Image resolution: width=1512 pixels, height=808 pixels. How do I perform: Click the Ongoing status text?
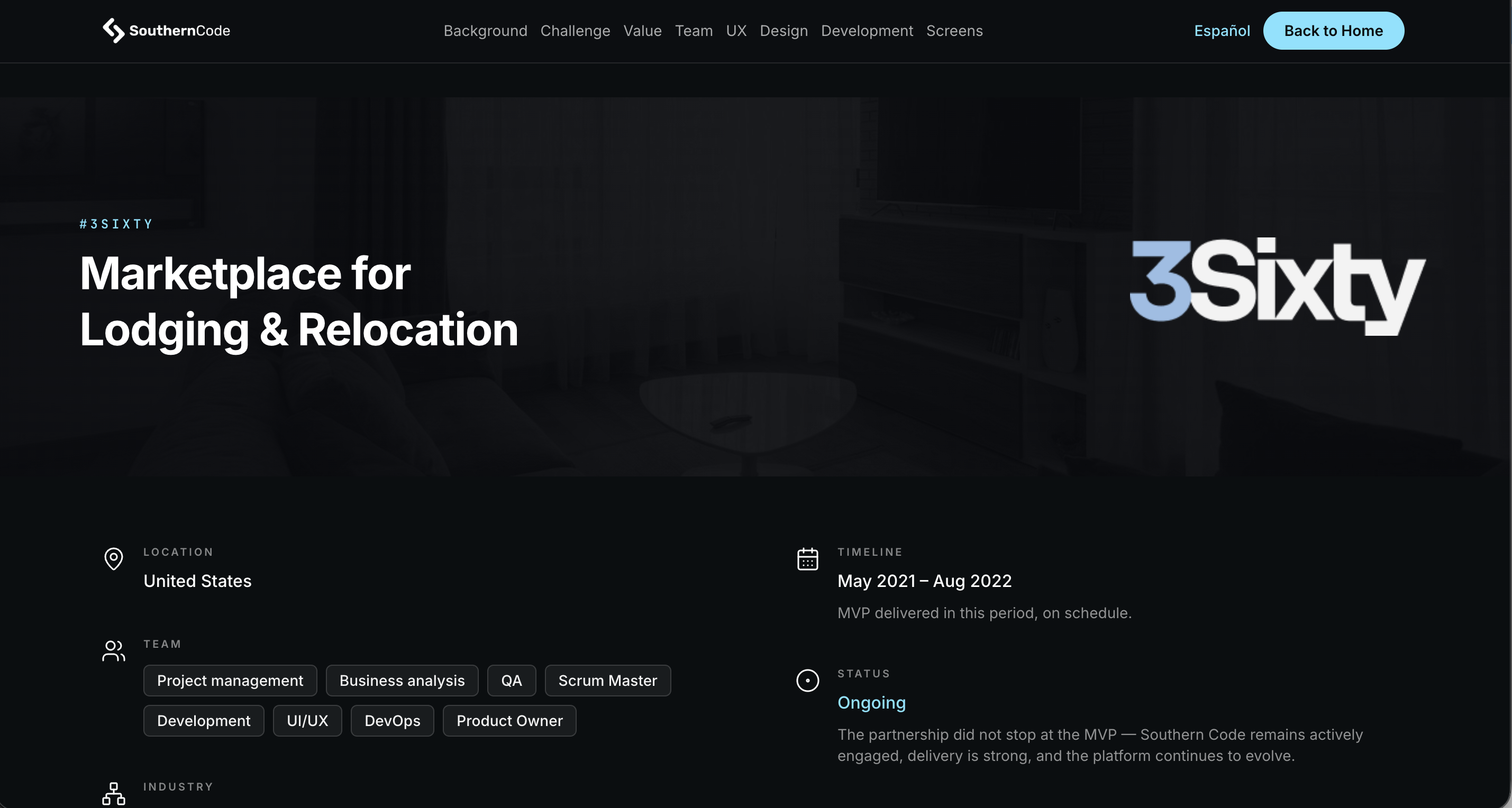pos(872,703)
